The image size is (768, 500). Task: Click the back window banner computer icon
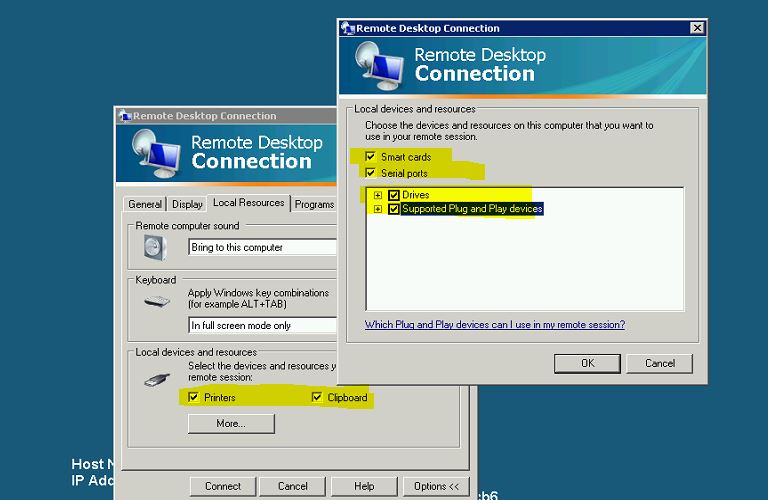(156, 153)
